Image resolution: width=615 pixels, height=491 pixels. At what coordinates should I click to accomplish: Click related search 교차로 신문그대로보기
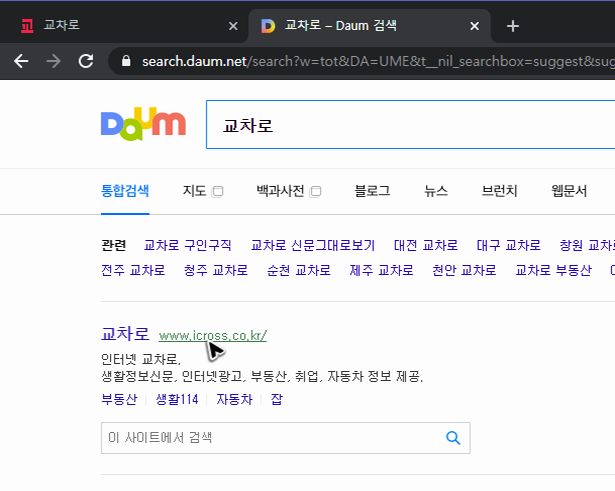[313, 246]
